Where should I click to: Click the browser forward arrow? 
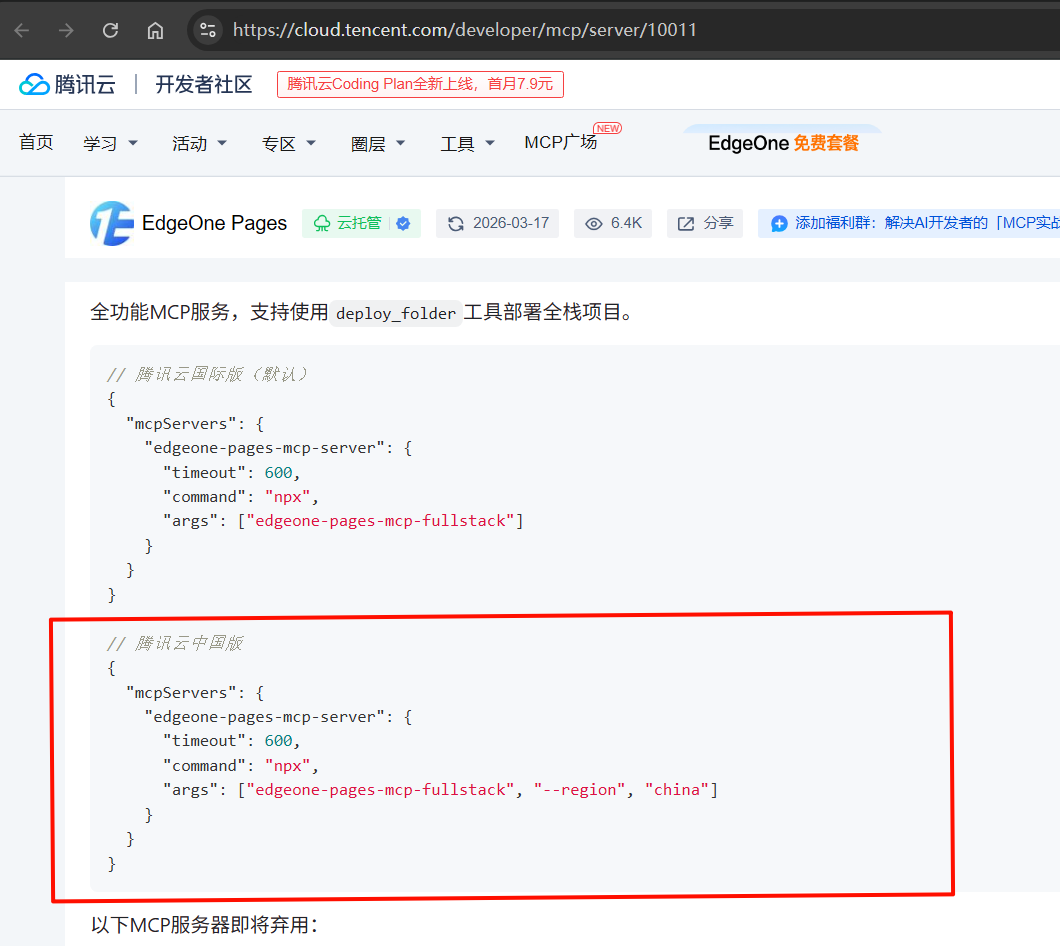point(66,30)
